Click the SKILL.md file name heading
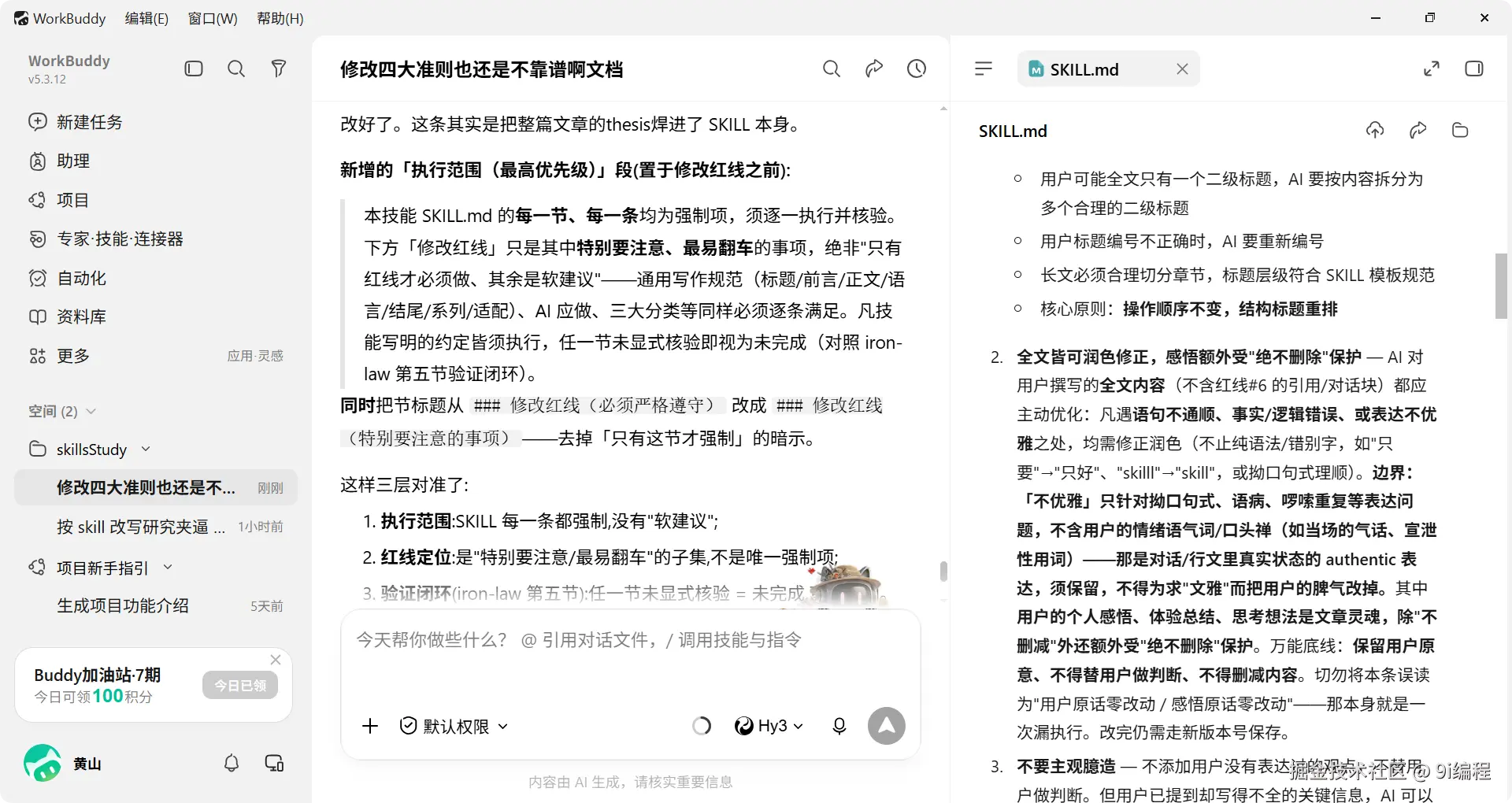Viewport: 1512px width, 803px height. click(1013, 131)
